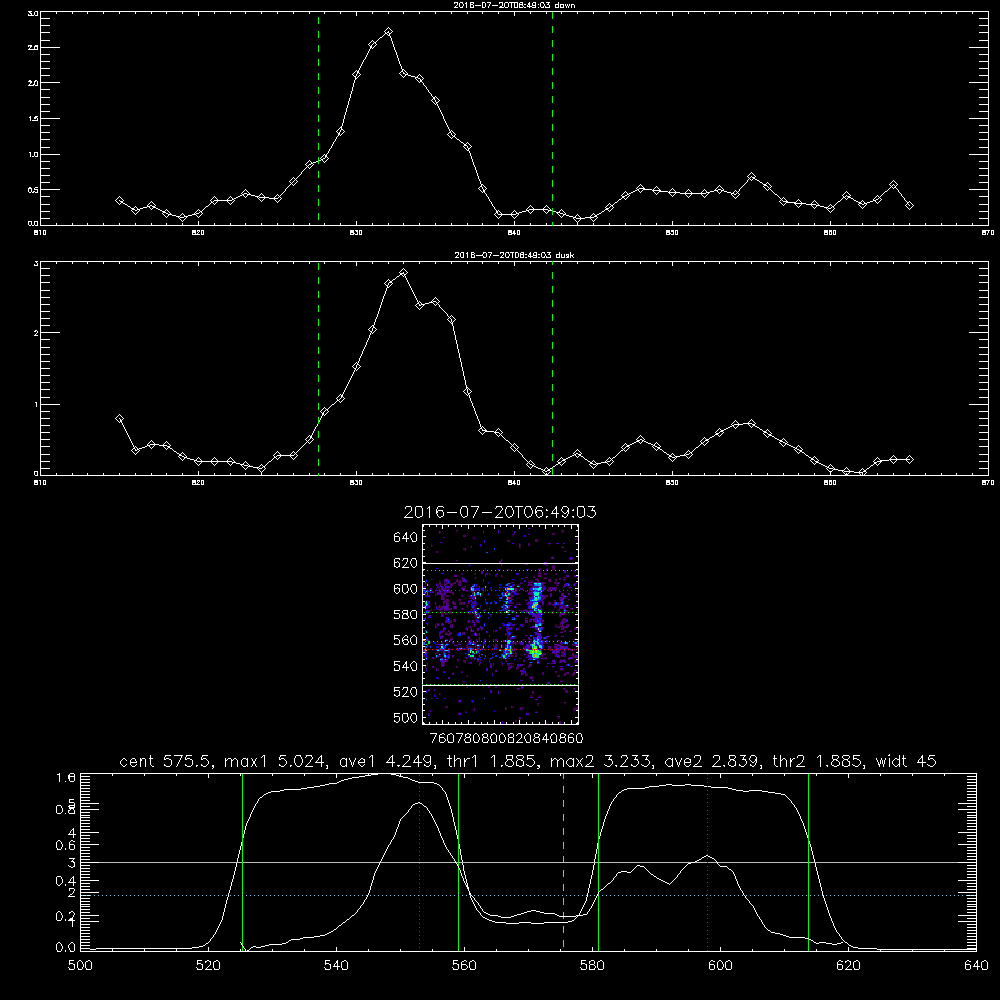Click the spectrogram x-axis label string 760780800820840860
Viewport: 1000px width, 1000px height.
coord(507,738)
